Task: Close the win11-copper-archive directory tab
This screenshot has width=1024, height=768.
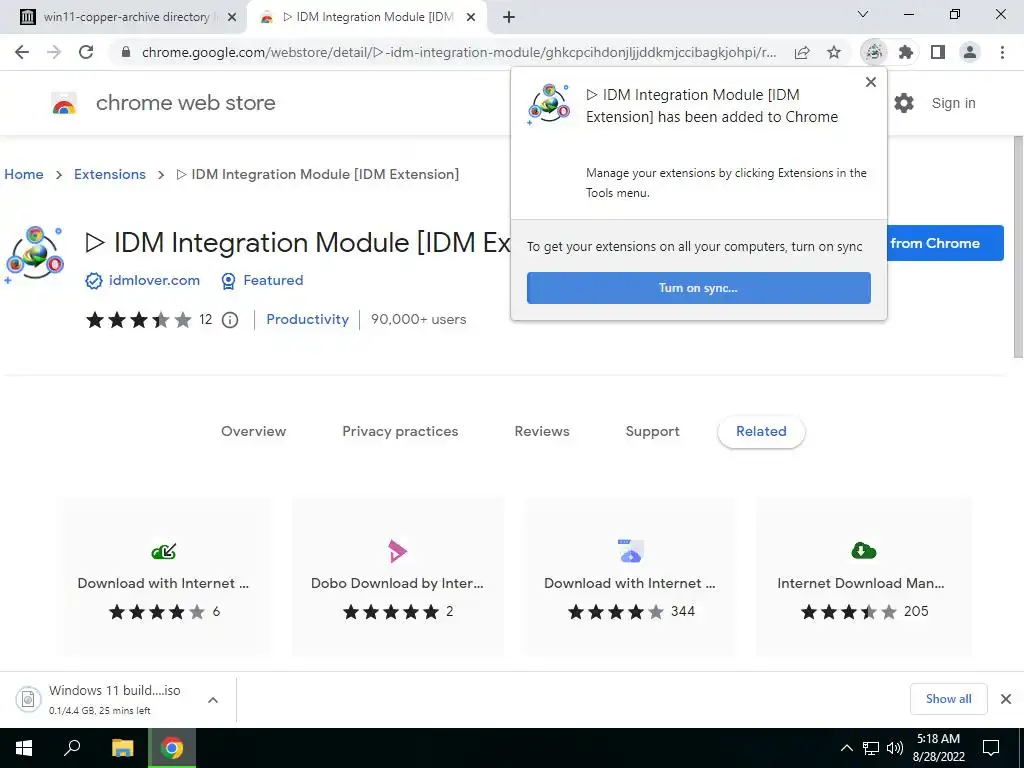Action: [232, 18]
